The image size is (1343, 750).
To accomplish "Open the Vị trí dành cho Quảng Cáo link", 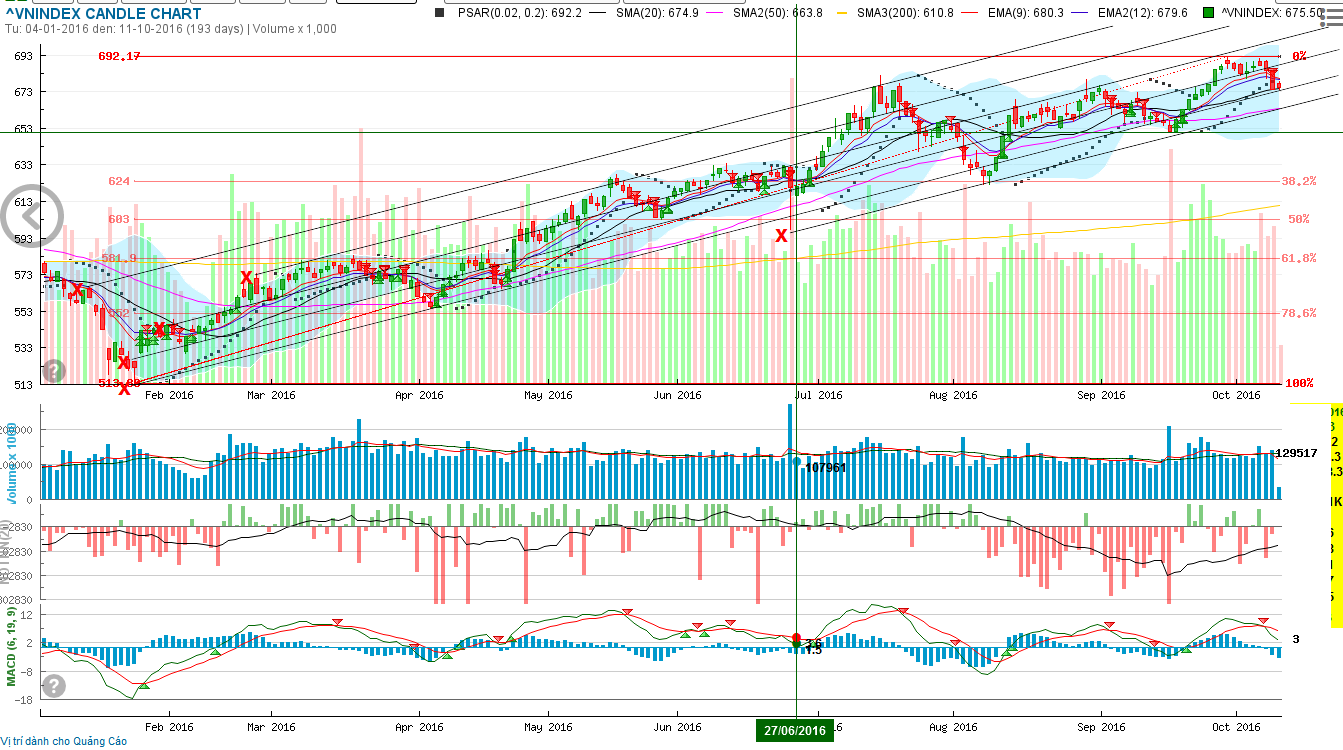I will [64, 741].
